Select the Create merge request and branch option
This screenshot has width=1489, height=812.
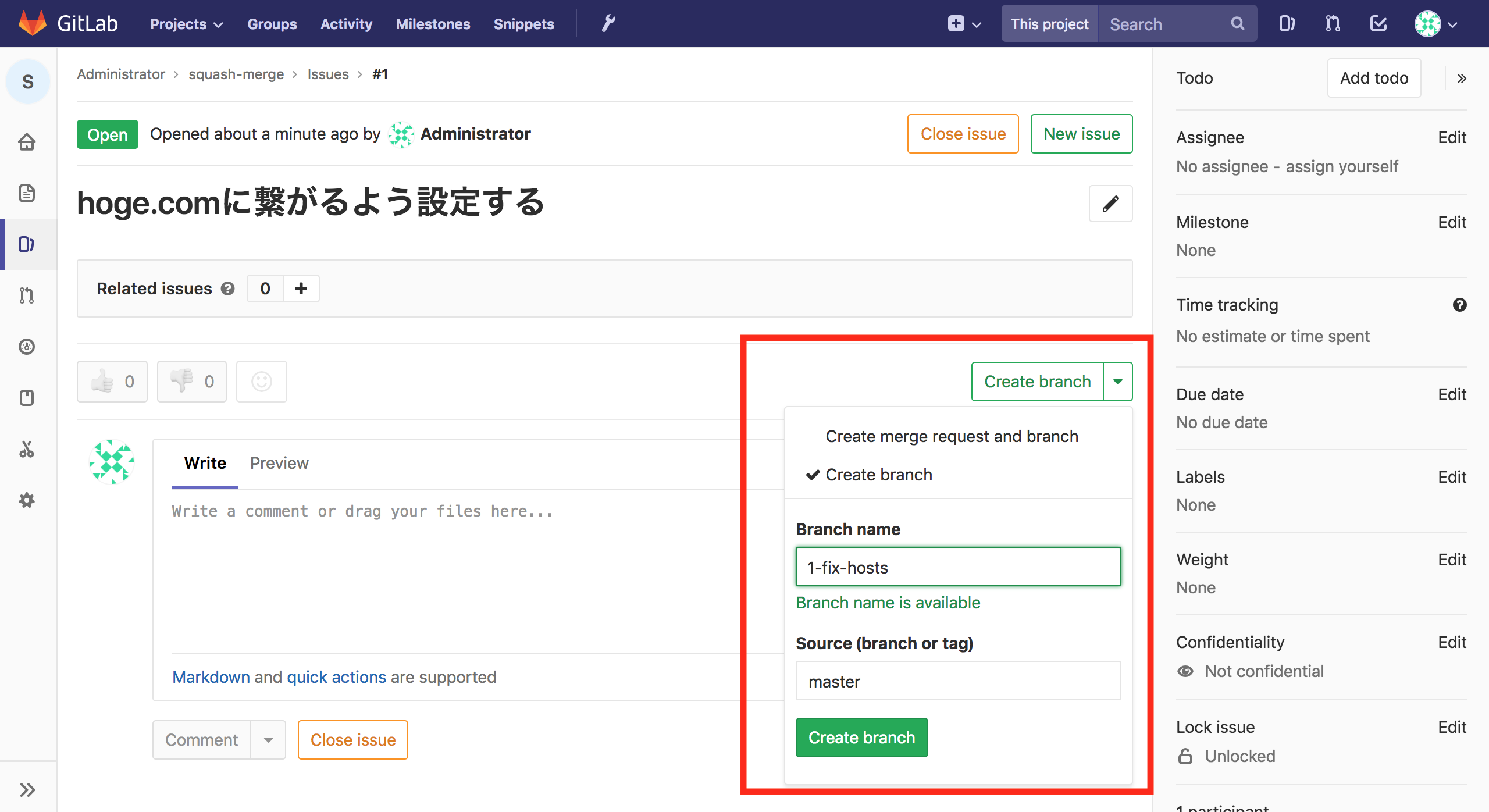point(952,436)
